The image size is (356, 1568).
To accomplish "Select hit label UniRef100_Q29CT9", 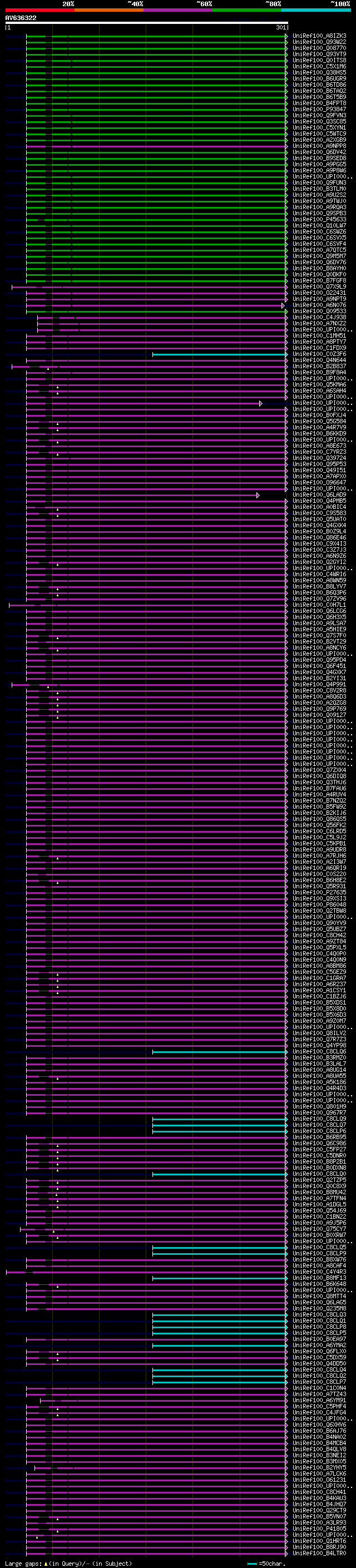I will [319, 1510].
